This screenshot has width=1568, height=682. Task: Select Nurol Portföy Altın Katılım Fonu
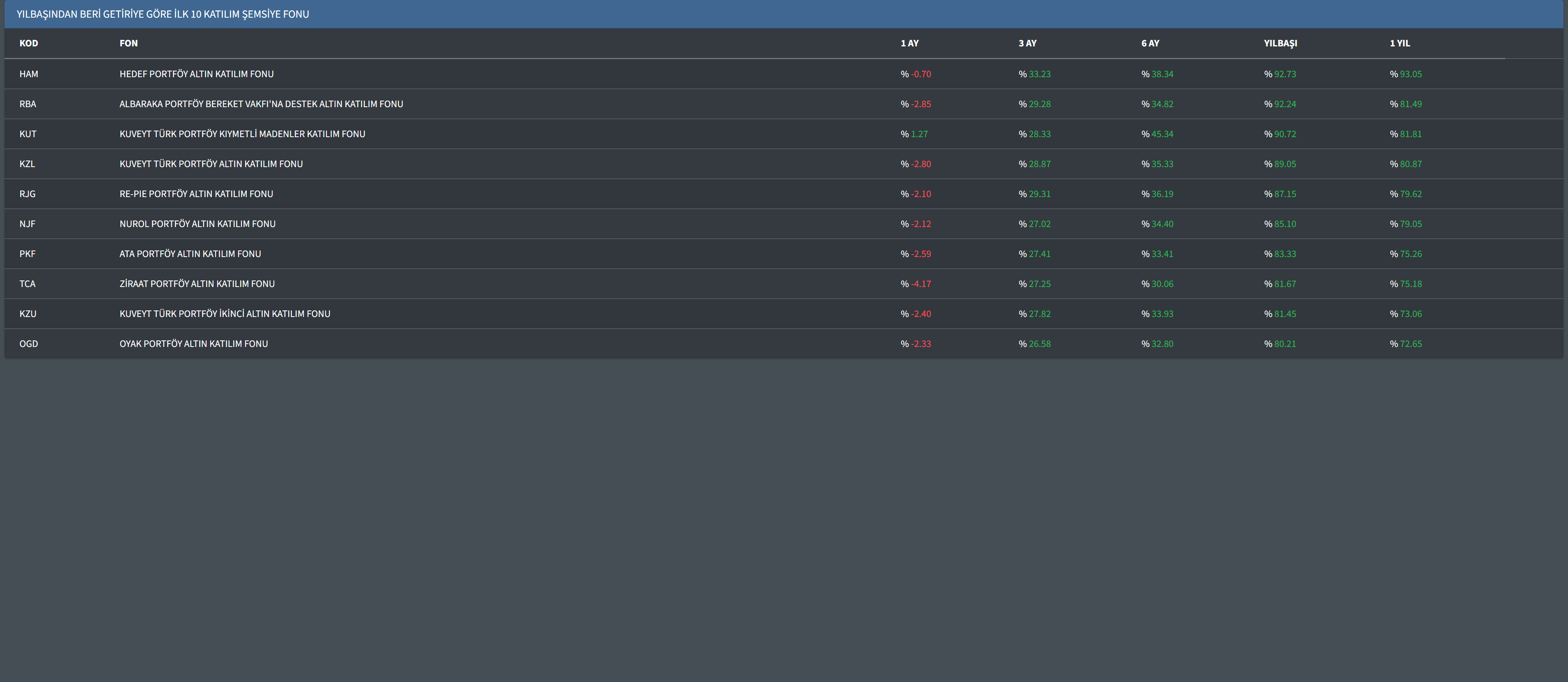(x=197, y=224)
